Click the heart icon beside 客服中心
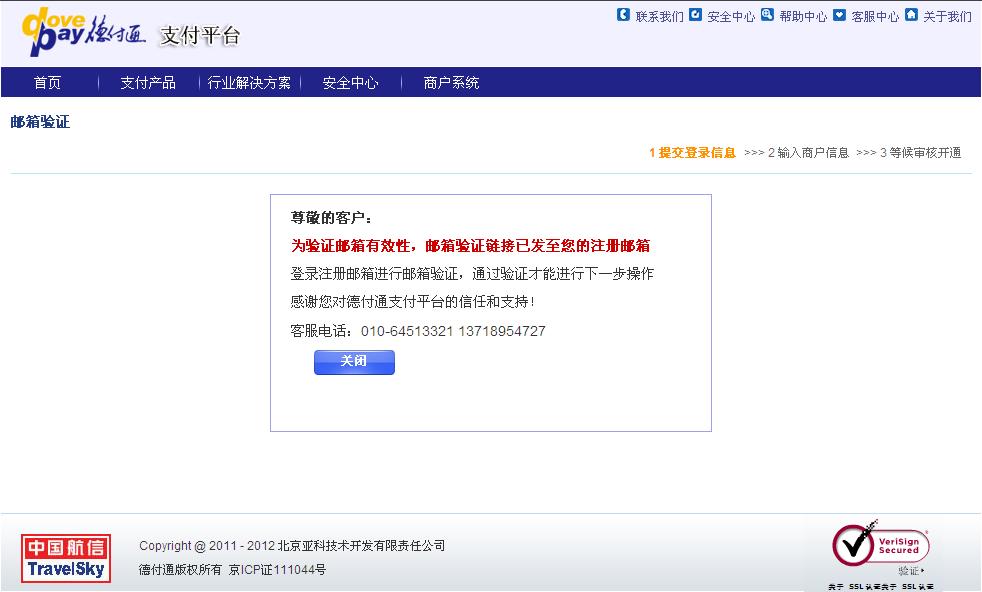Screen dimensions: 982x592 (839, 15)
